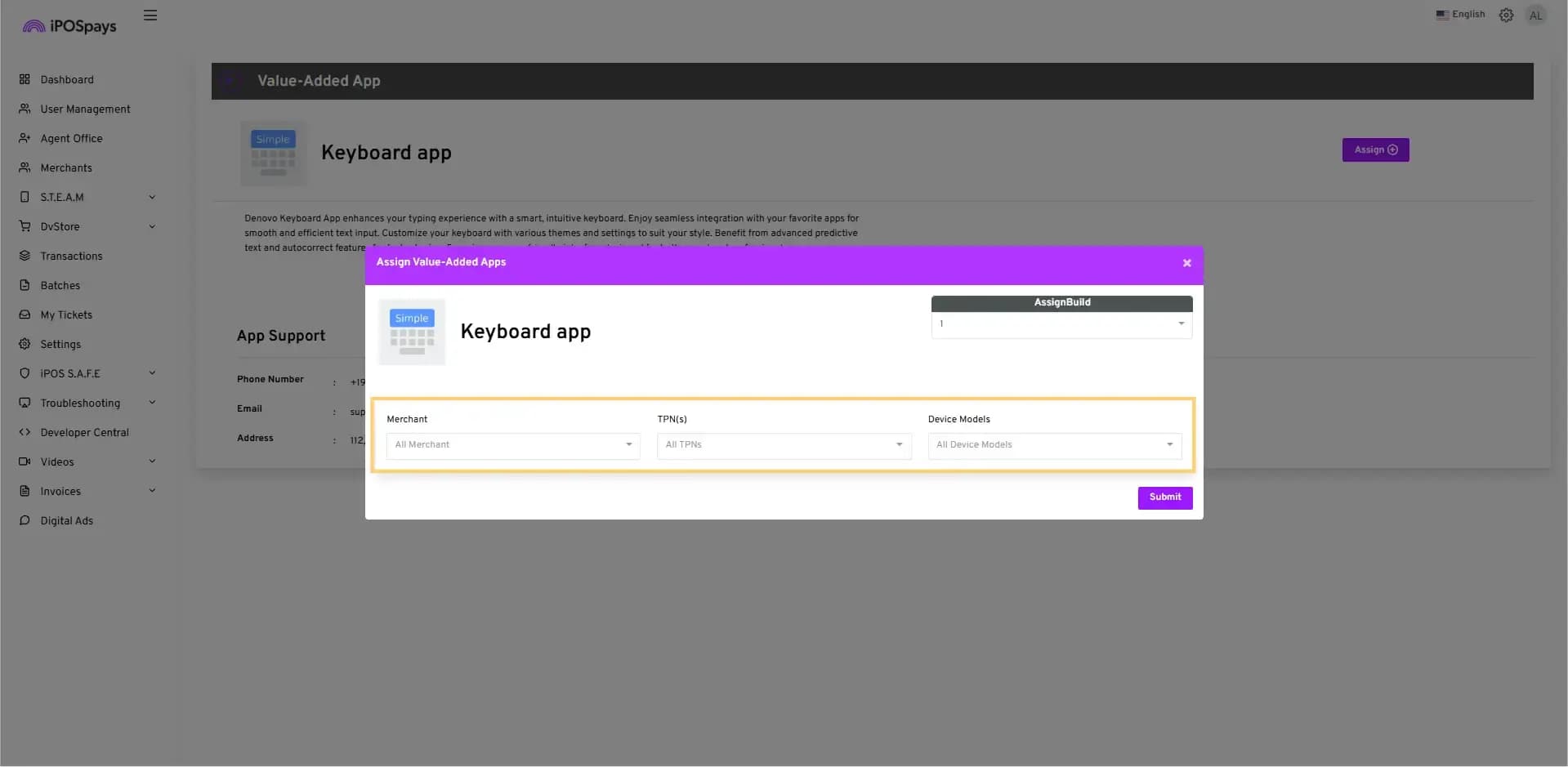Click the Dashboard grid icon
1568x767 pixels.
point(25,79)
